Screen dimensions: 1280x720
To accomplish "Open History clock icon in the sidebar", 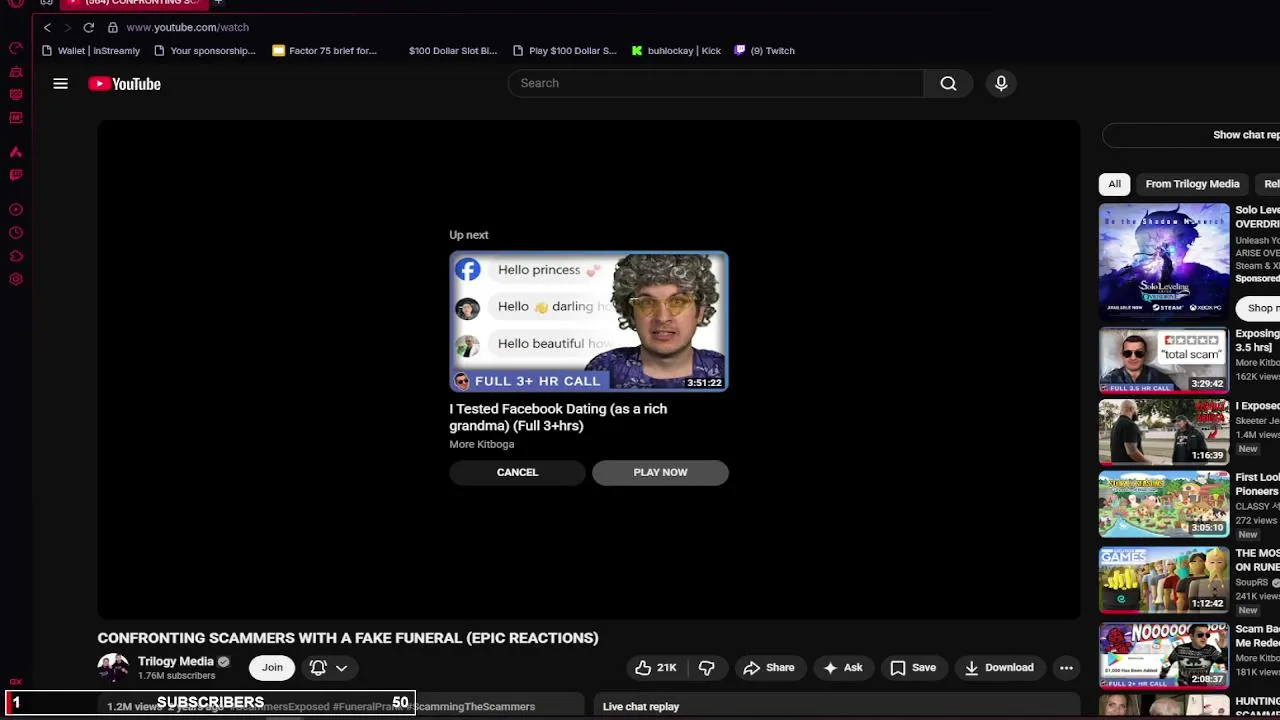I will pos(16,233).
